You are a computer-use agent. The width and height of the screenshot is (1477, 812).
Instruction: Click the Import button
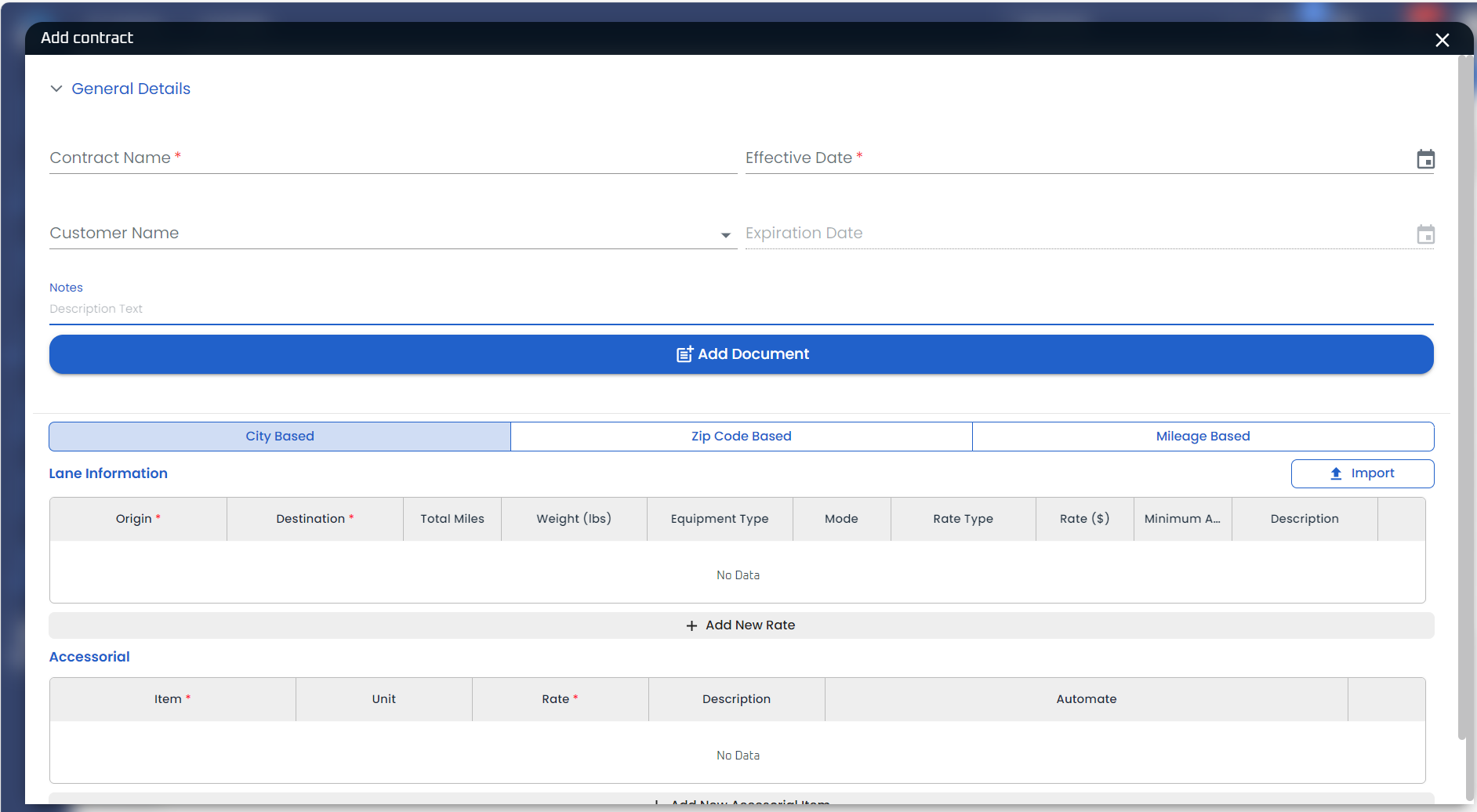click(1362, 473)
